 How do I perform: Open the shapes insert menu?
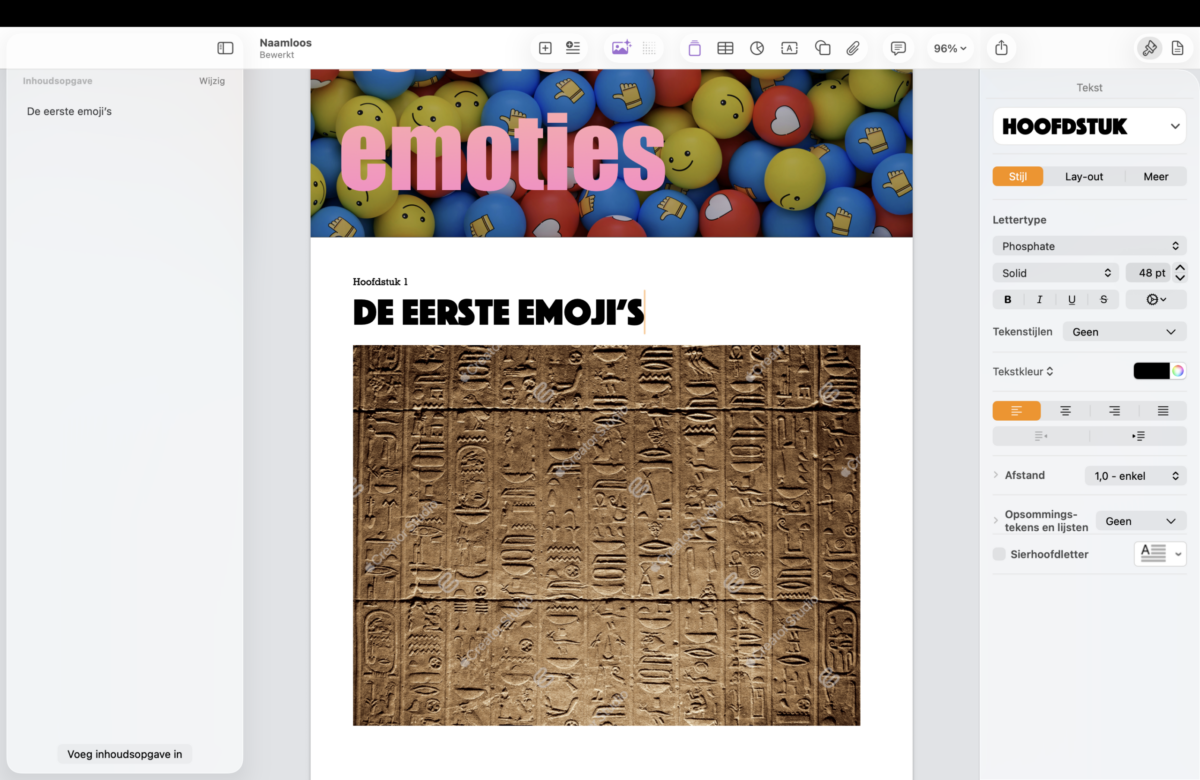point(822,48)
